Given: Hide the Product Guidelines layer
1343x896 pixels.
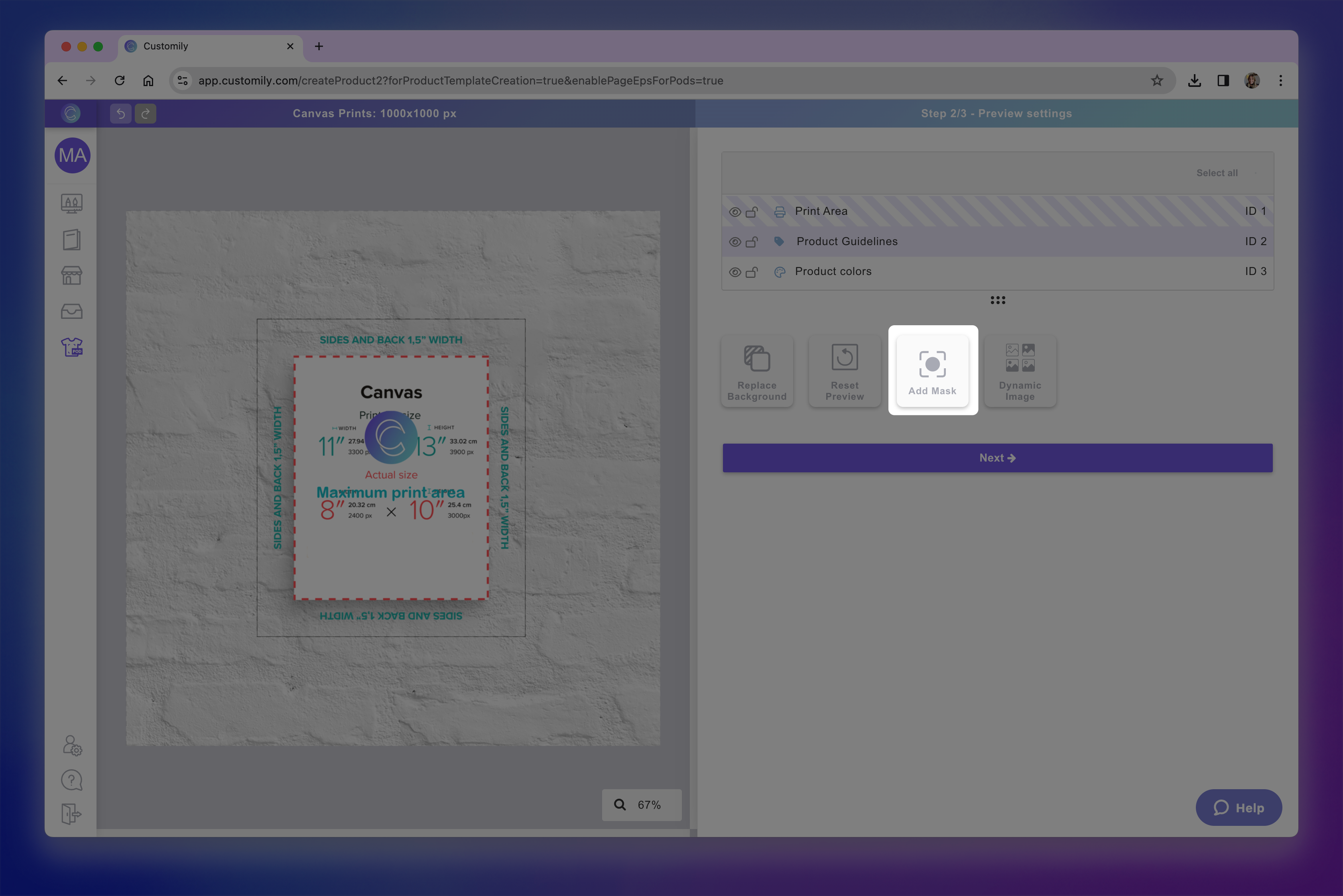Looking at the screenshot, I should [x=735, y=242].
